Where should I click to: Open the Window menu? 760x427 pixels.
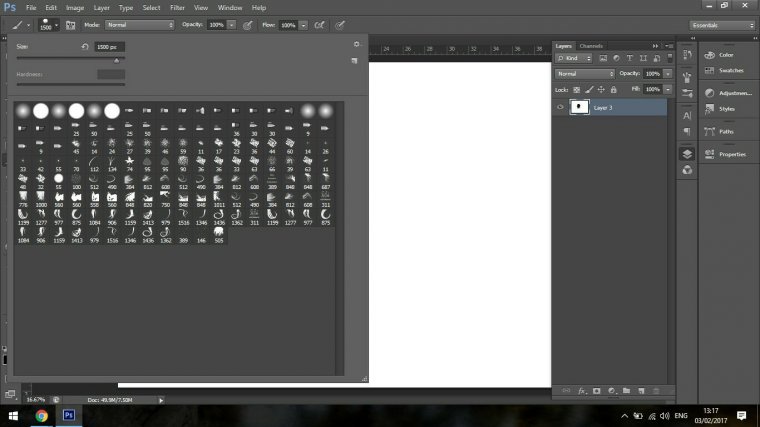click(x=230, y=8)
